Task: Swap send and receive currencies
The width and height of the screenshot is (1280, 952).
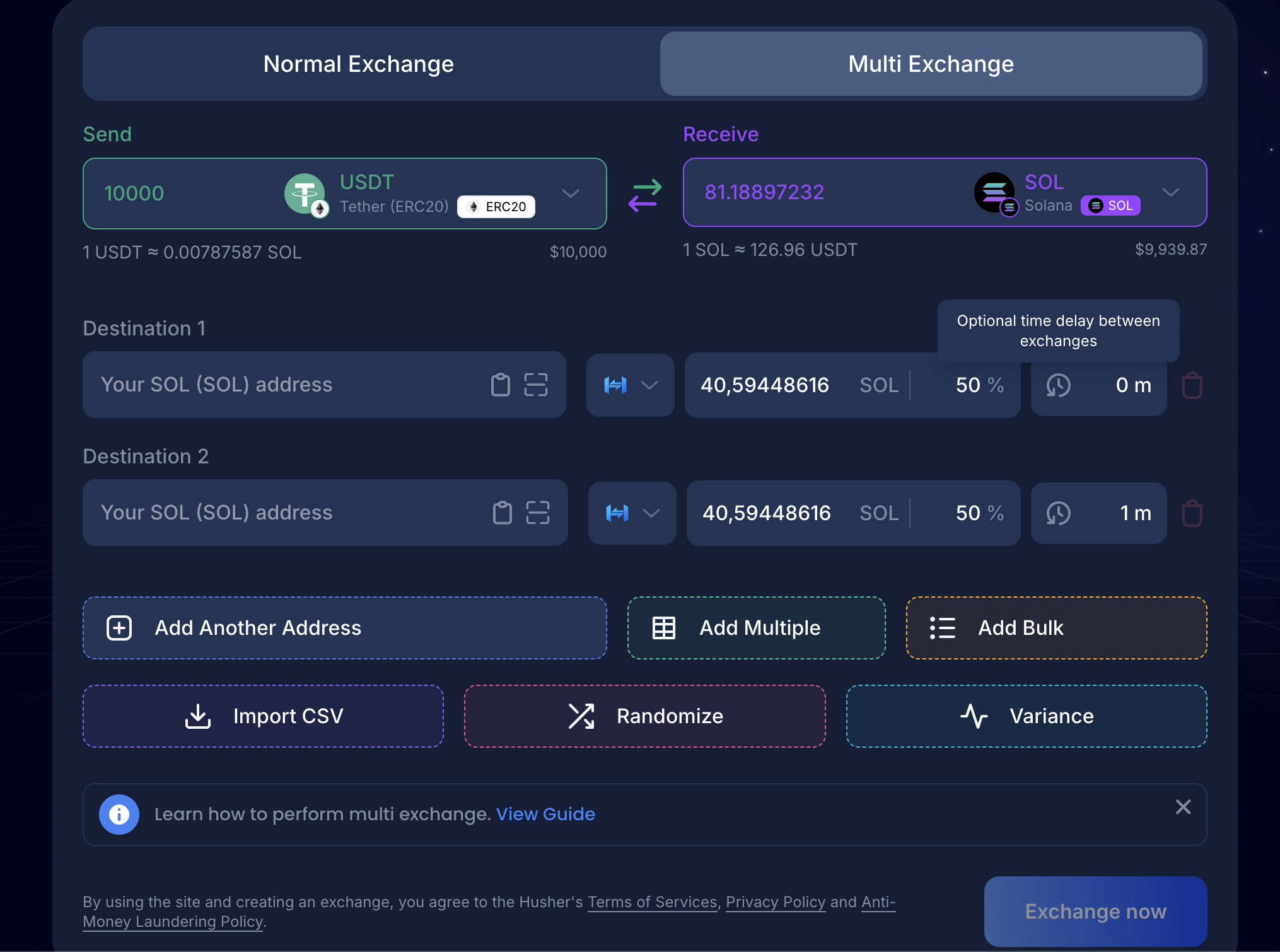Action: [644, 195]
